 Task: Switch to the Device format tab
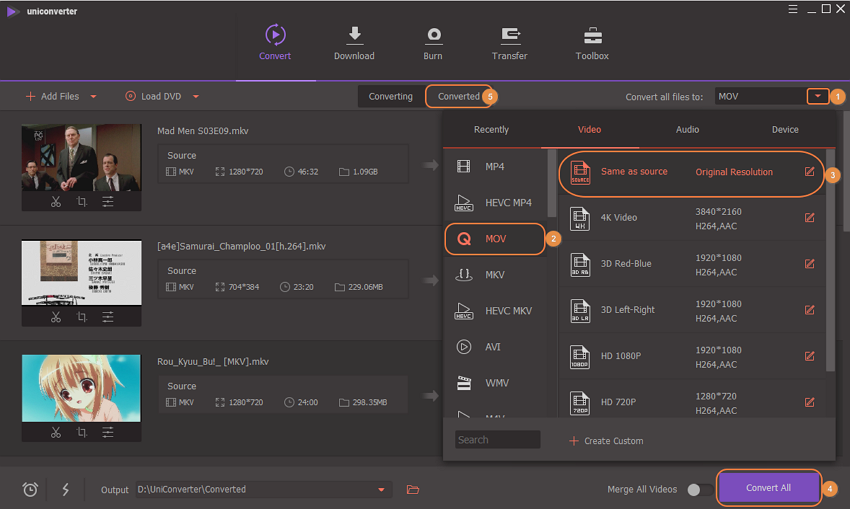click(785, 130)
